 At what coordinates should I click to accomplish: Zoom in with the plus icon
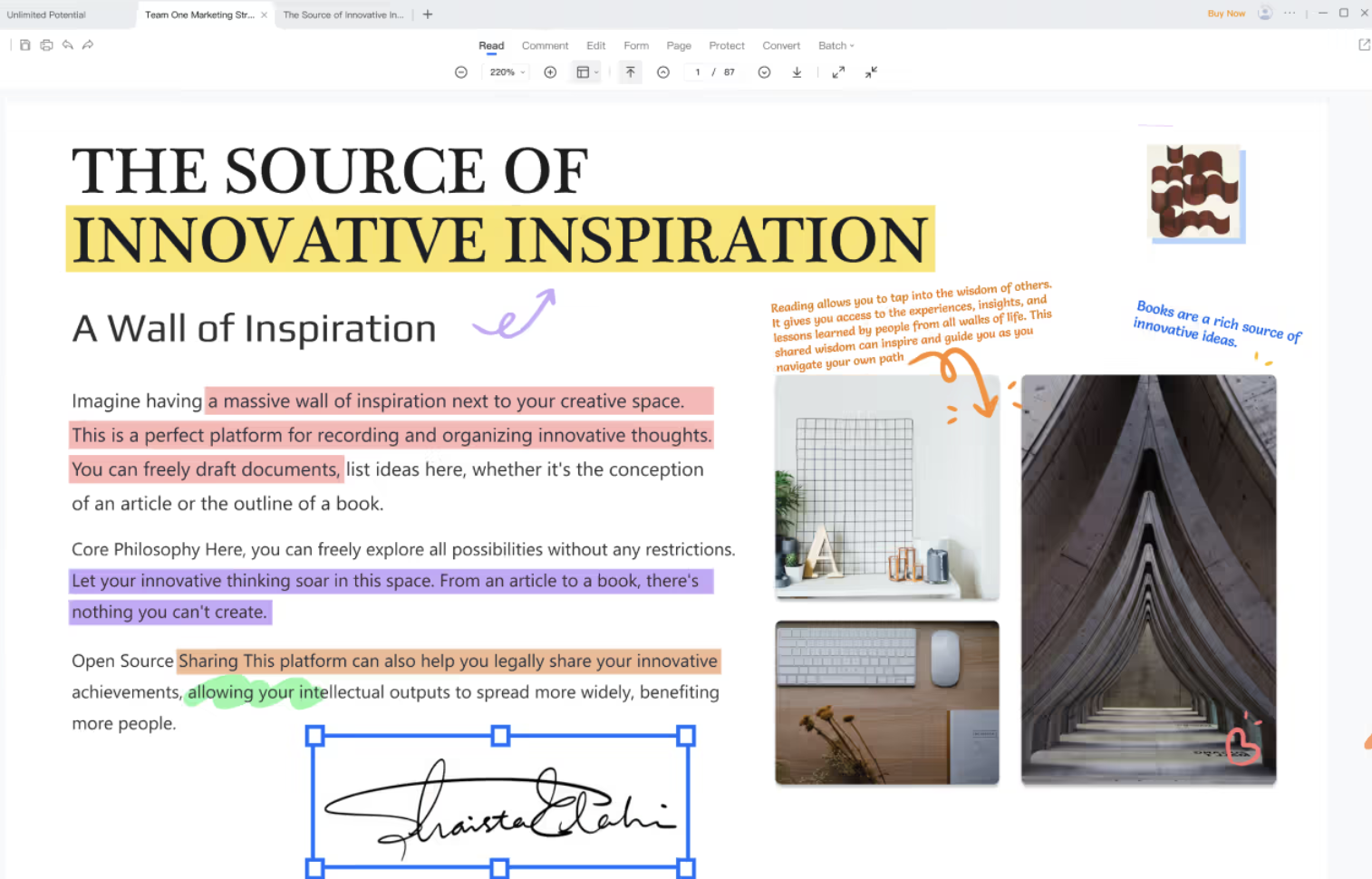pos(550,72)
